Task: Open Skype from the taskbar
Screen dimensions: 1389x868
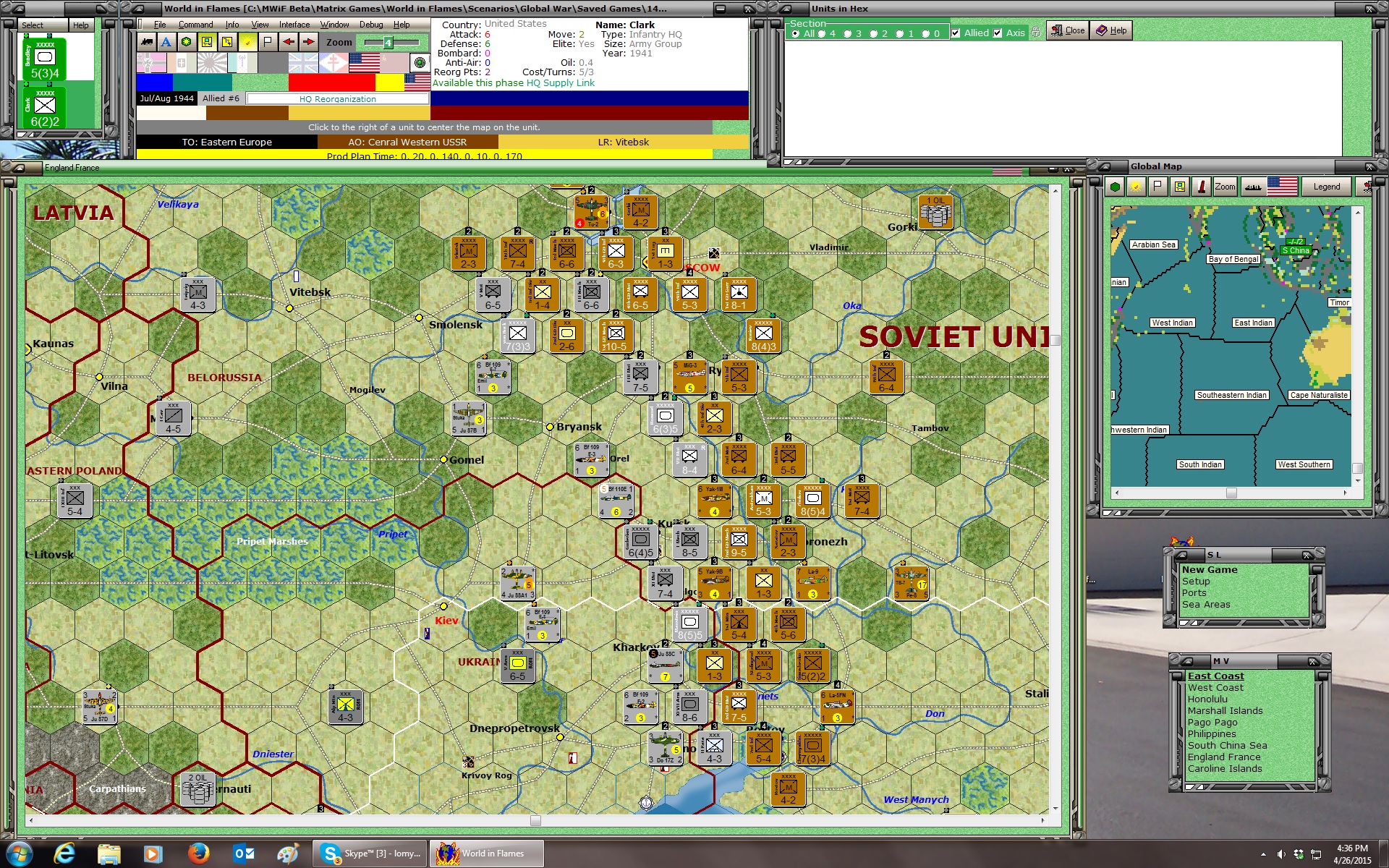Action: tap(371, 854)
